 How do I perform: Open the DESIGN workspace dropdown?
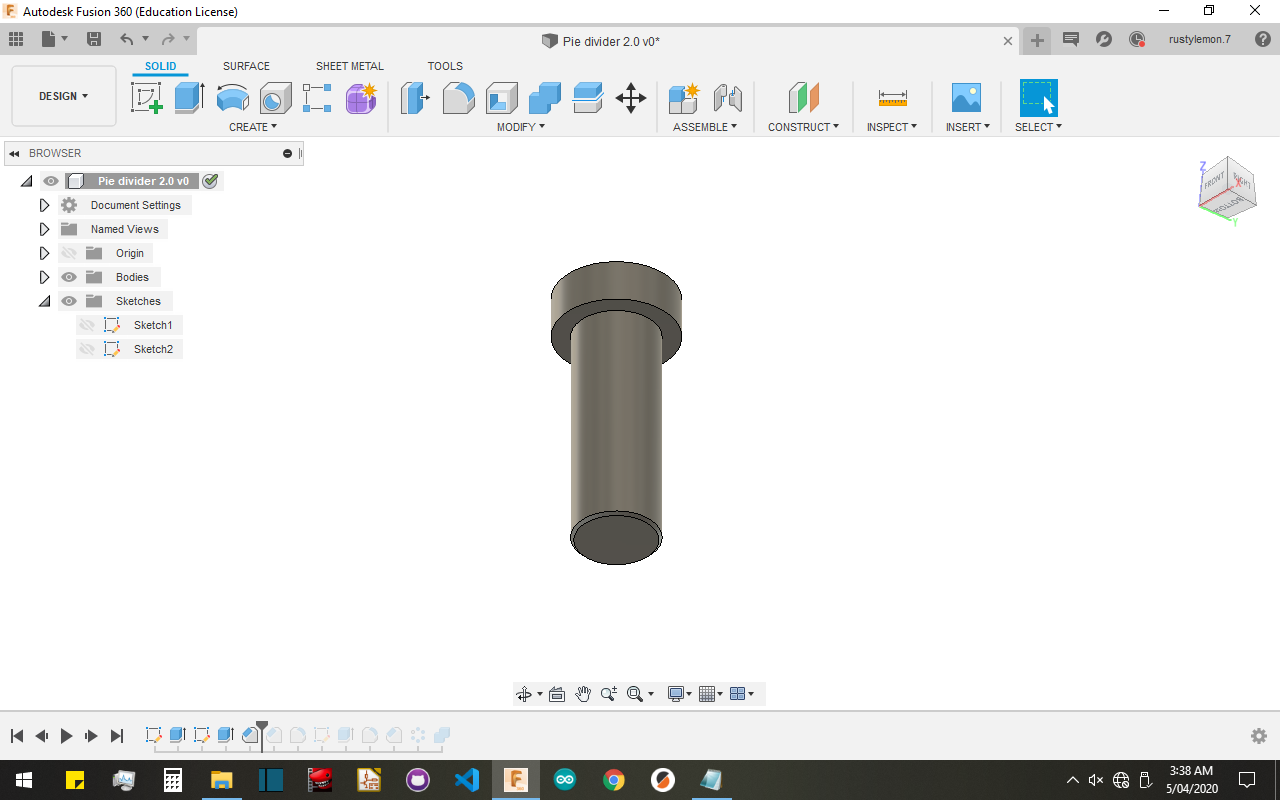[x=64, y=96]
